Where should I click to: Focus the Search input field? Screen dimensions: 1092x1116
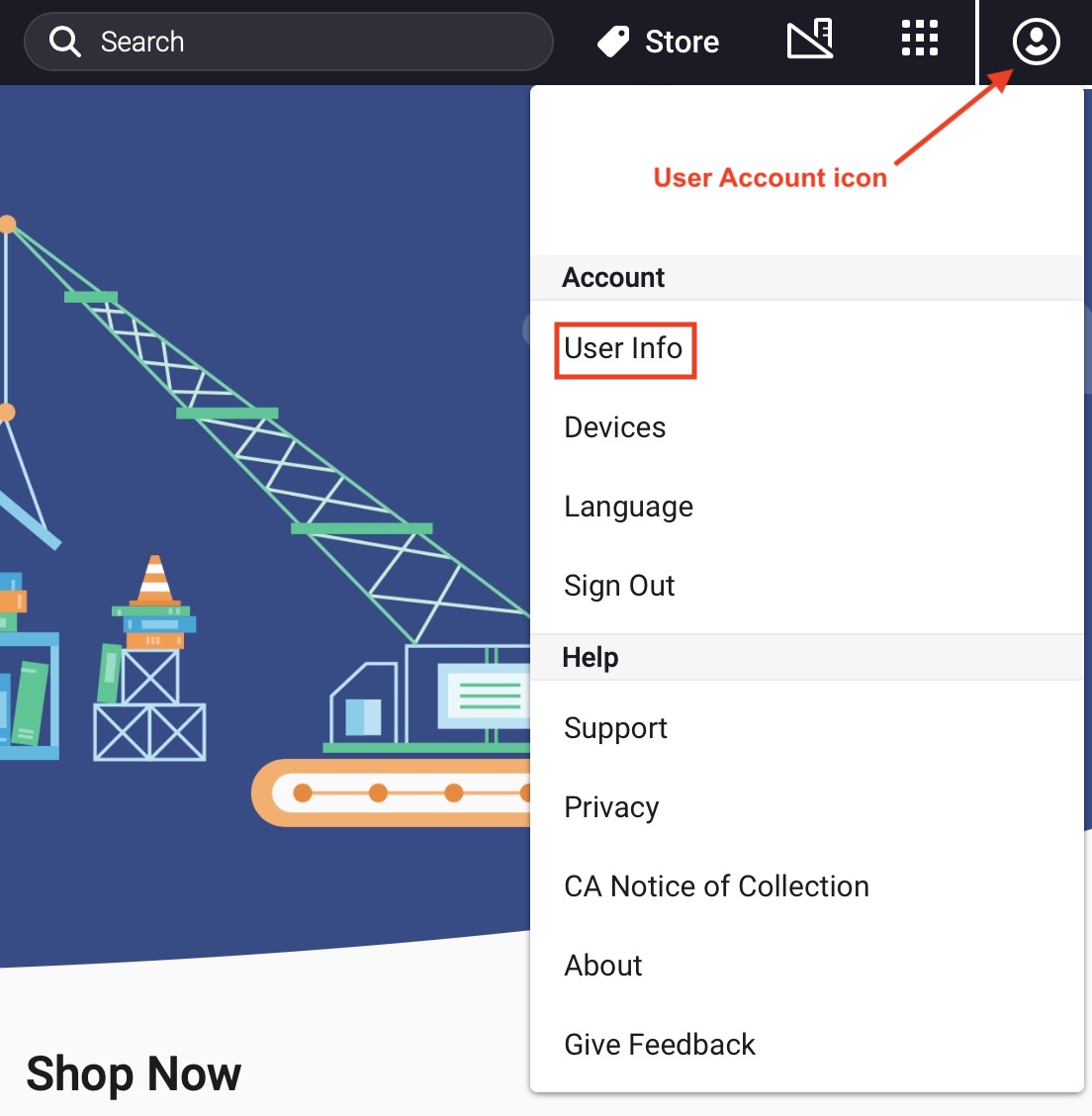coord(289,42)
